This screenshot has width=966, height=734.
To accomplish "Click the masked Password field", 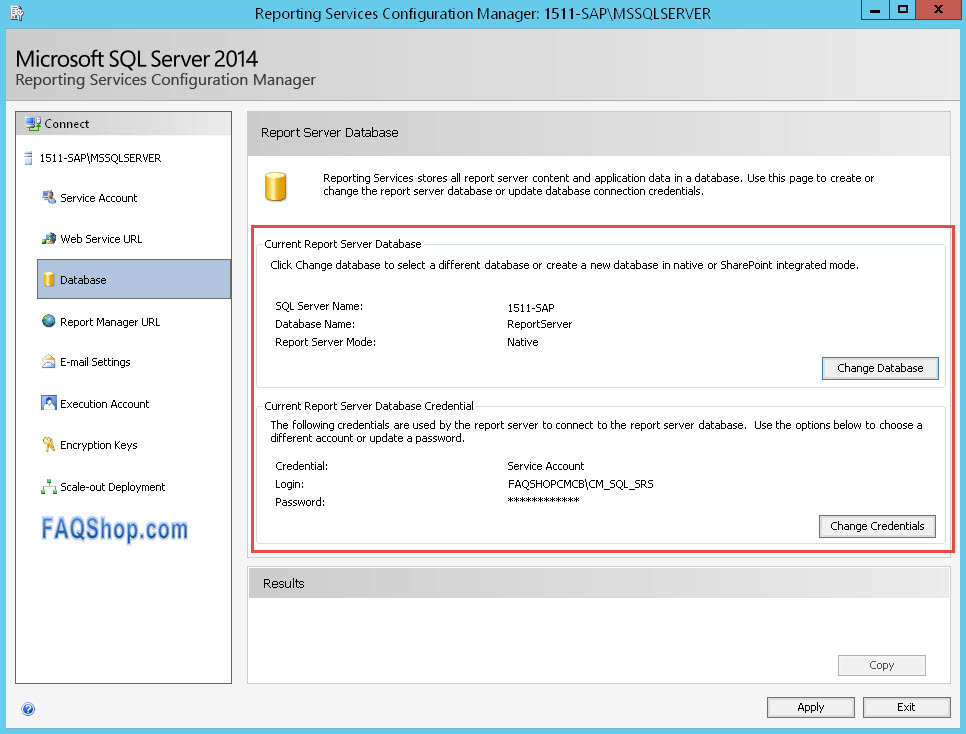I will (x=545, y=501).
